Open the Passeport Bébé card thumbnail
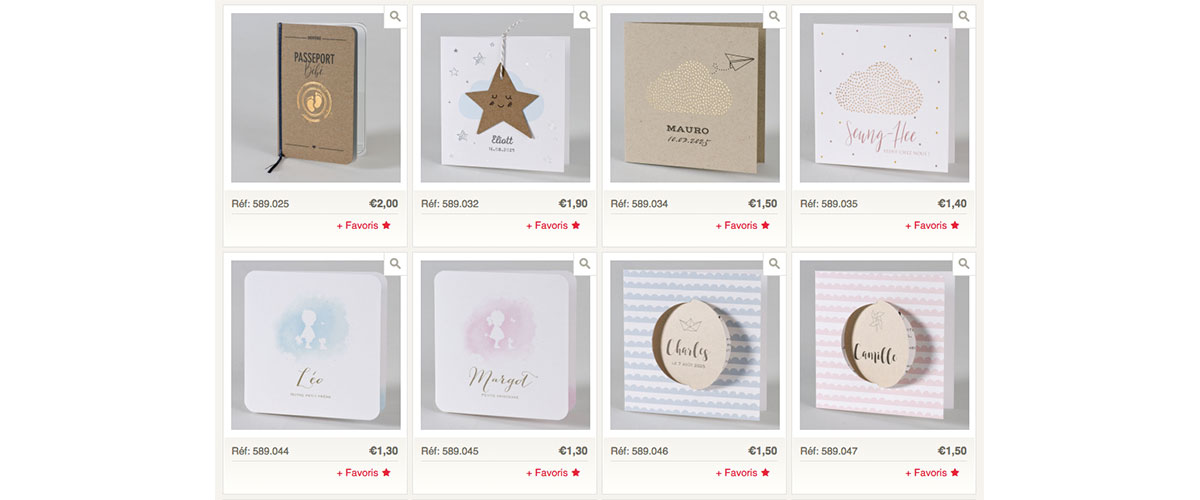The width and height of the screenshot is (1200, 500). pyautogui.click(x=315, y=97)
